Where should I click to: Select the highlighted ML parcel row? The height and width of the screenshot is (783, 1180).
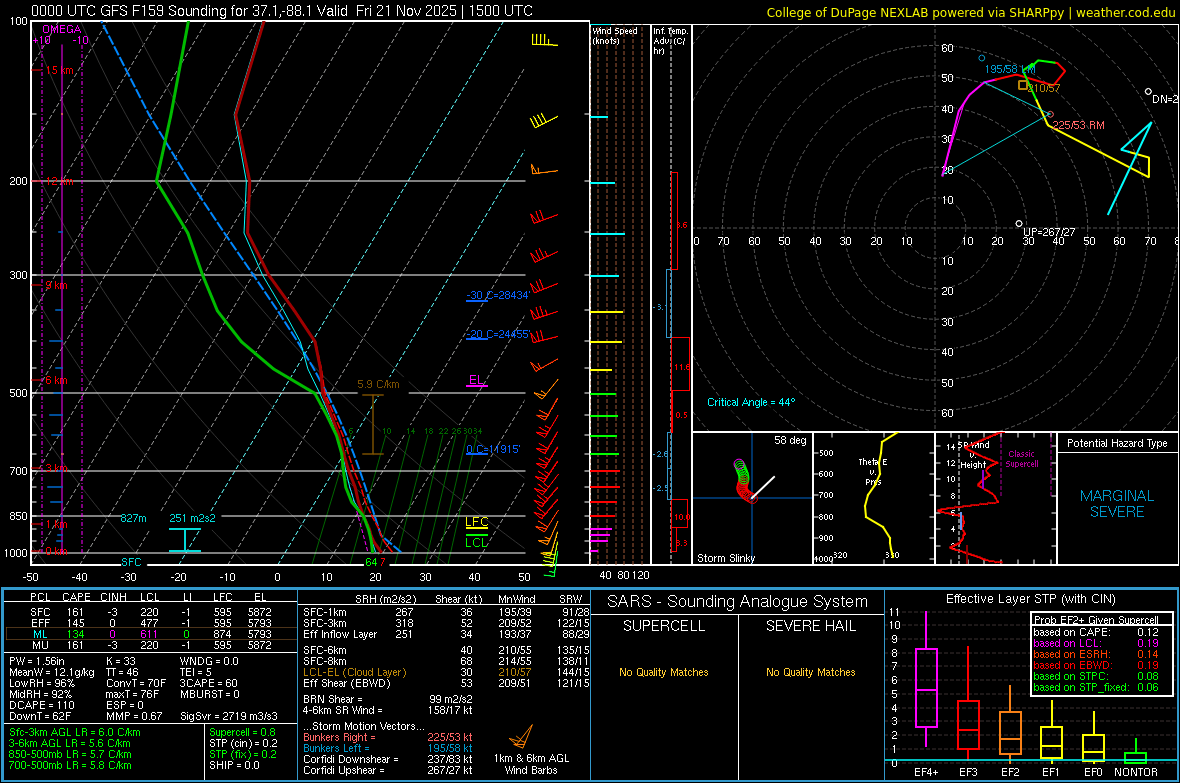151,634
